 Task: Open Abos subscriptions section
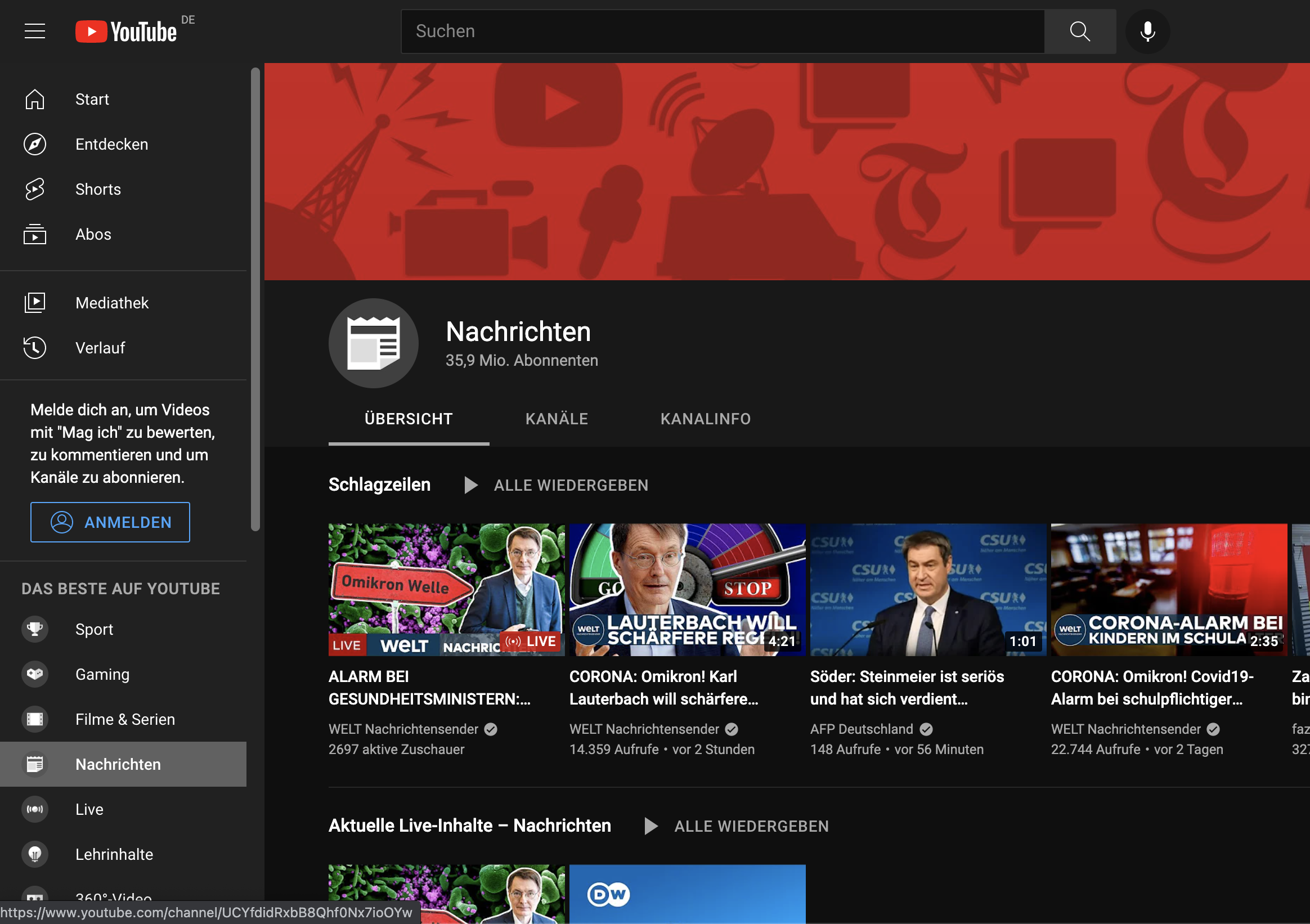point(93,235)
